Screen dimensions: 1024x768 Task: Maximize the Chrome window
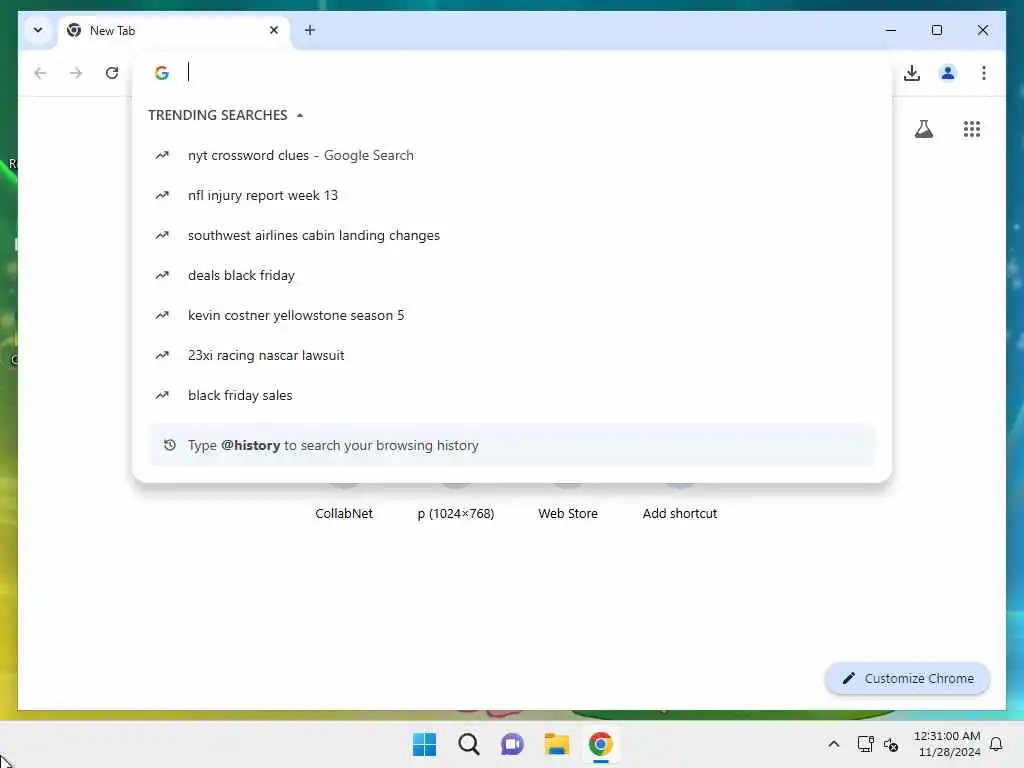click(x=936, y=30)
